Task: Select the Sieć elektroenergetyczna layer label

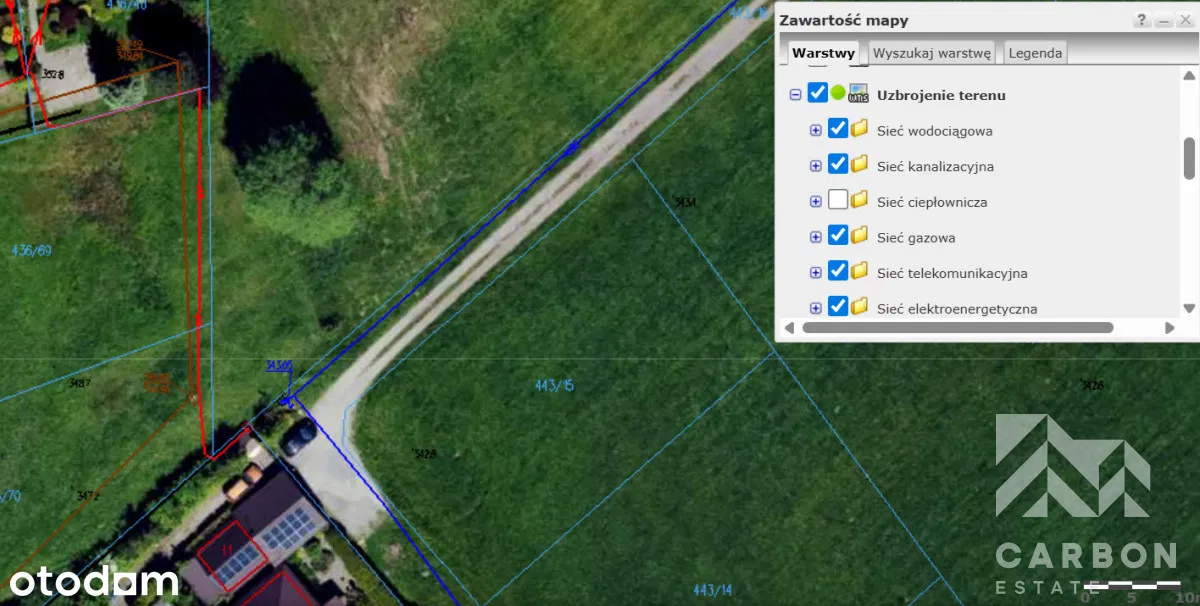Action: pos(957,309)
